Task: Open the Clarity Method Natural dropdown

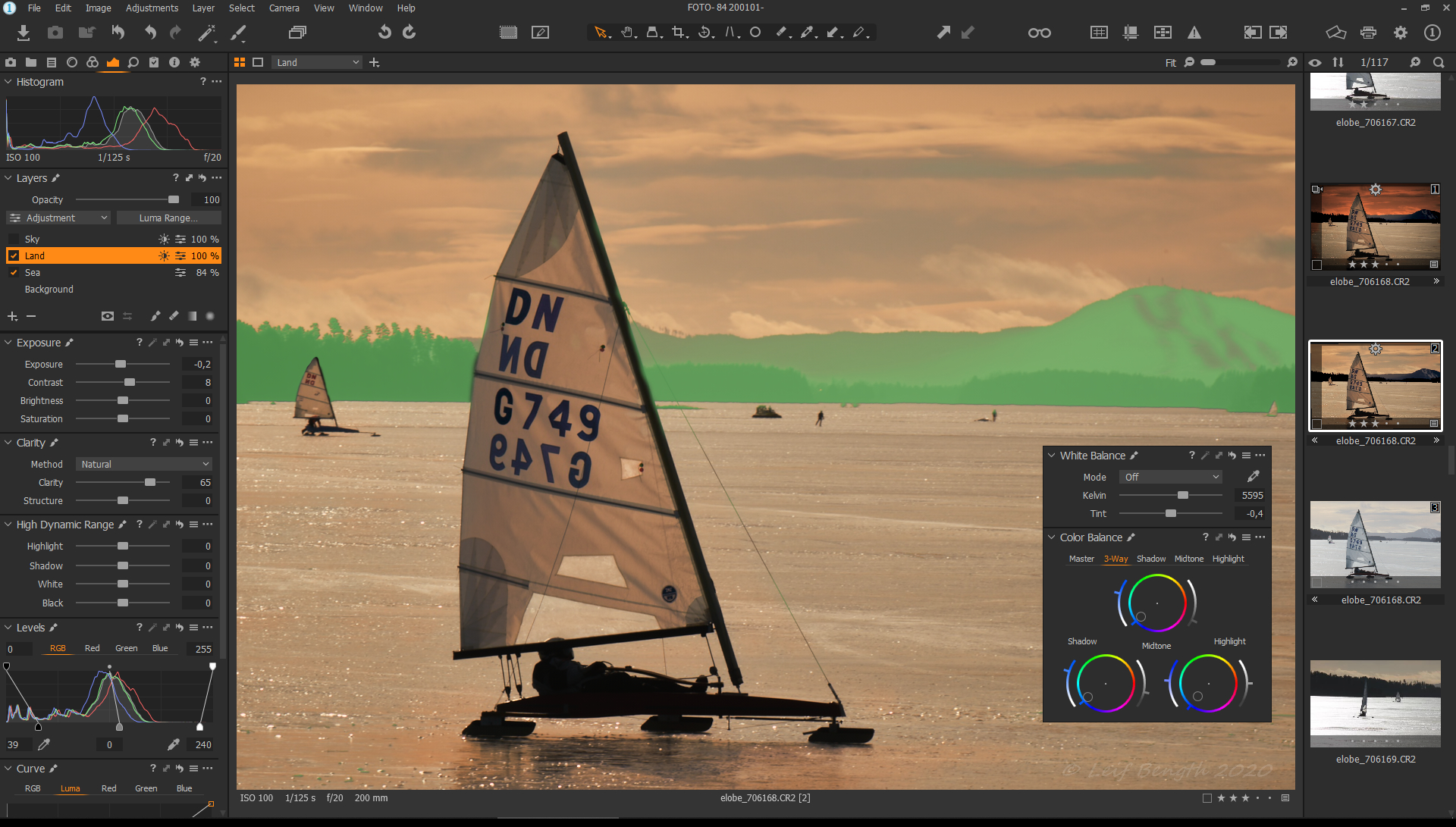Action: (143, 465)
